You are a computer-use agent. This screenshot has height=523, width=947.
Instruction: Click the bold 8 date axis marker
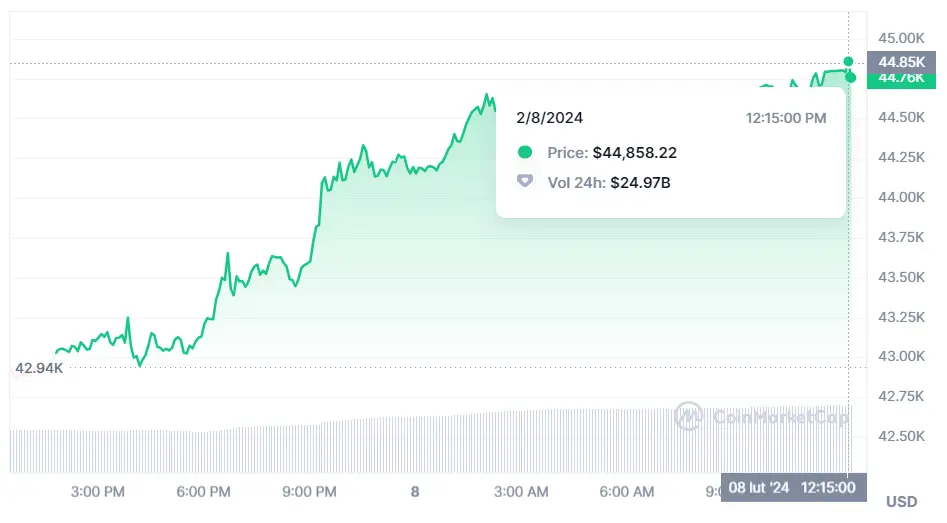pos(415,491)
